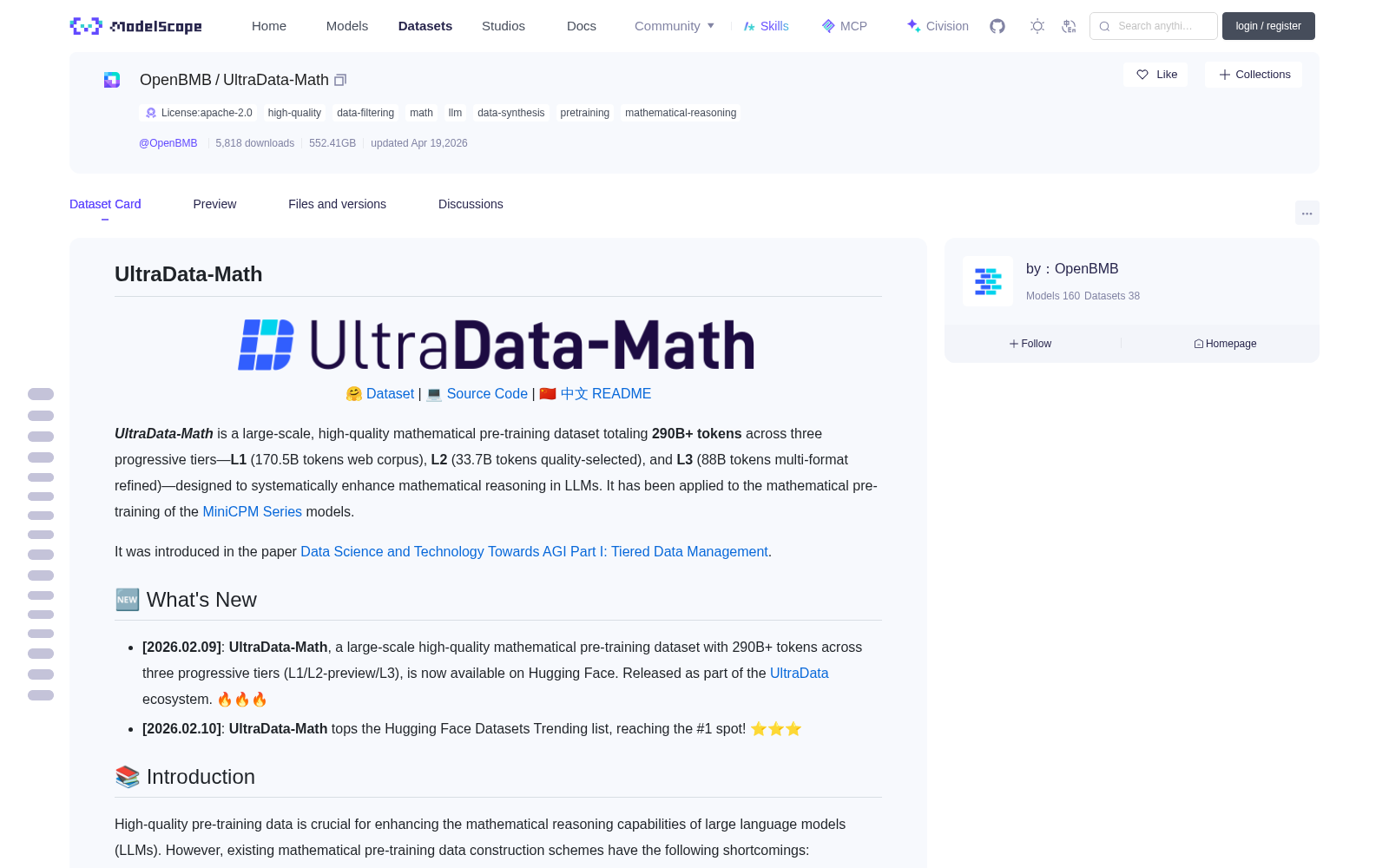Open the Civision navigation item

[x=938, y=26]
